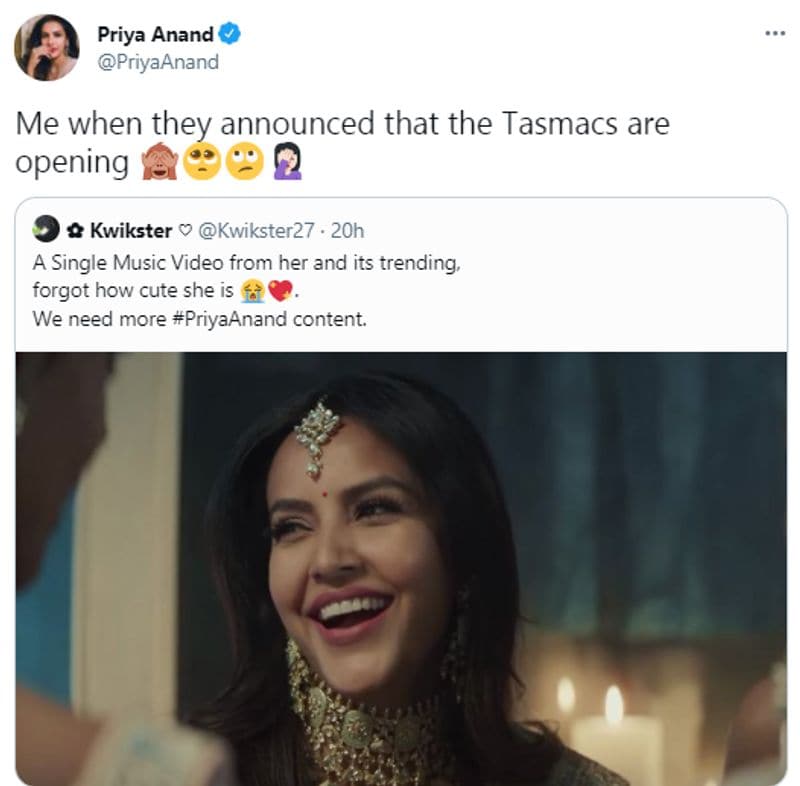Open the @PriyaAnand handle link
Screen dimensions: 800x786
[158, 62]
